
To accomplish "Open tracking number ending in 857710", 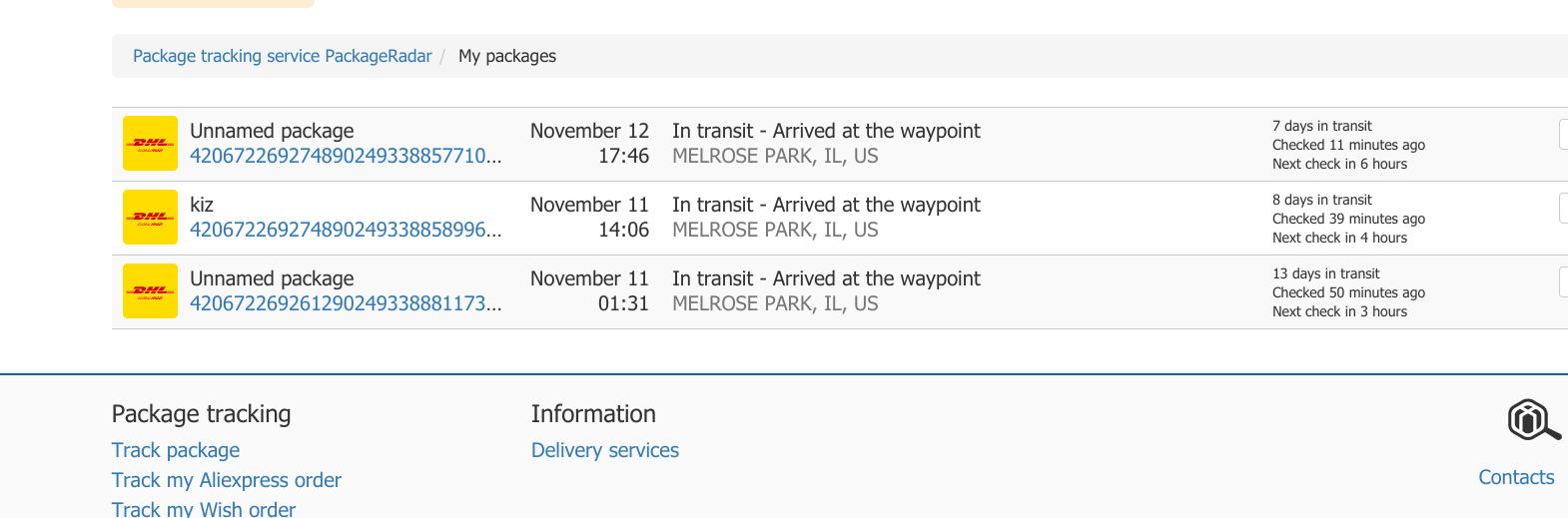I will pyautogui.click(x=346, y=156).
